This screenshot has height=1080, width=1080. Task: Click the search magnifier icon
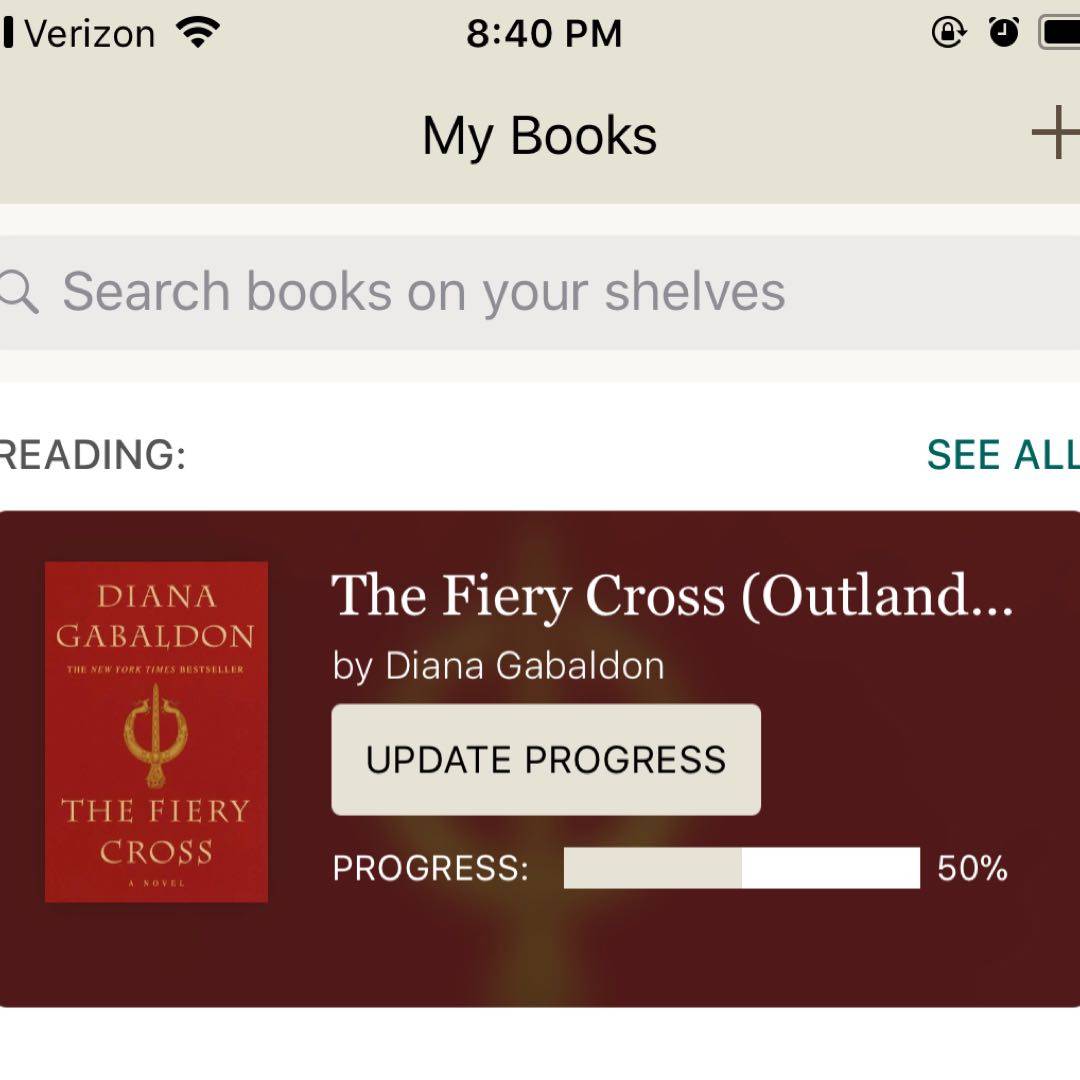(18, 292)
